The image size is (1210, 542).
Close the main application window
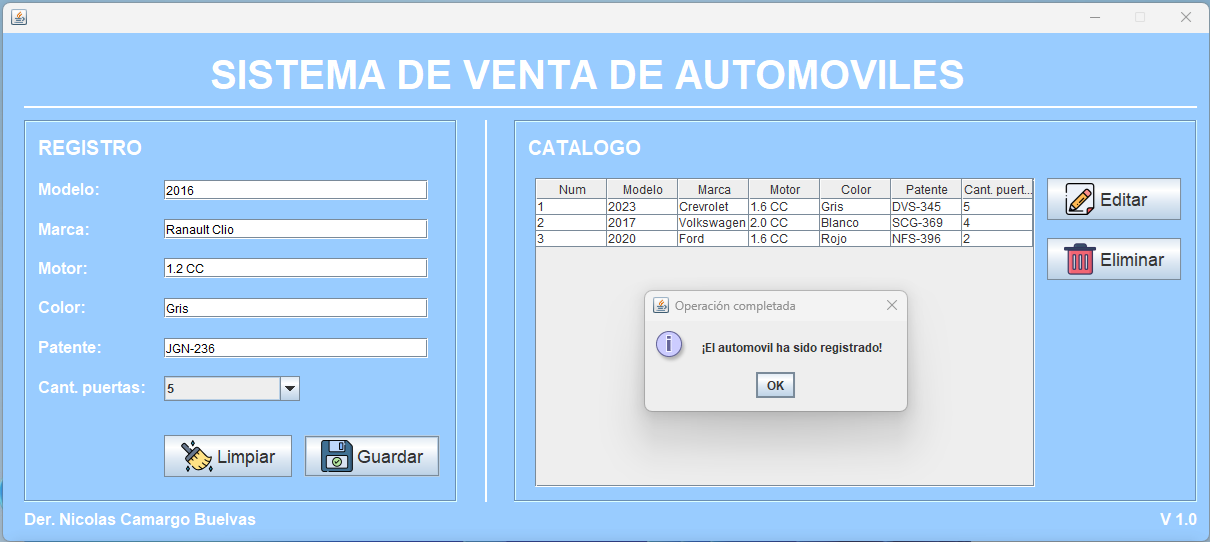point(1185,17)
